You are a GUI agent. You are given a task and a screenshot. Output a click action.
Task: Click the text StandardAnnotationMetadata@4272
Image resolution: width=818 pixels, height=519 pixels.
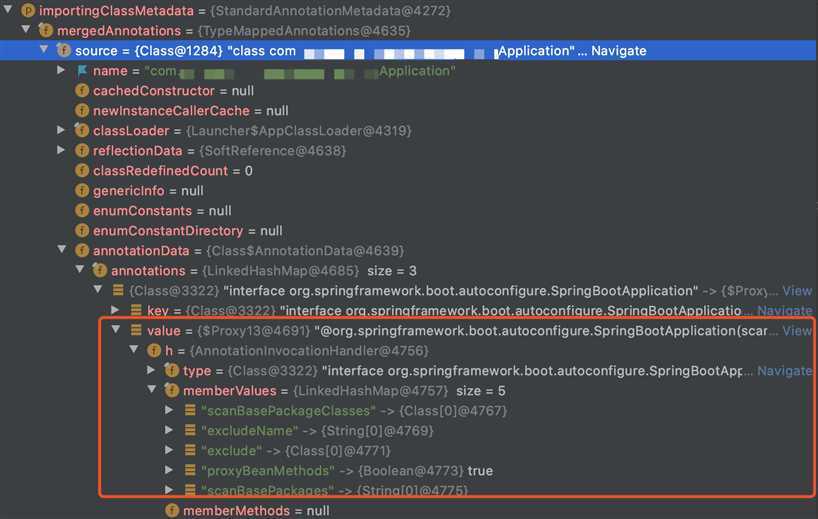pyautogui.click(x=330, y=10)
